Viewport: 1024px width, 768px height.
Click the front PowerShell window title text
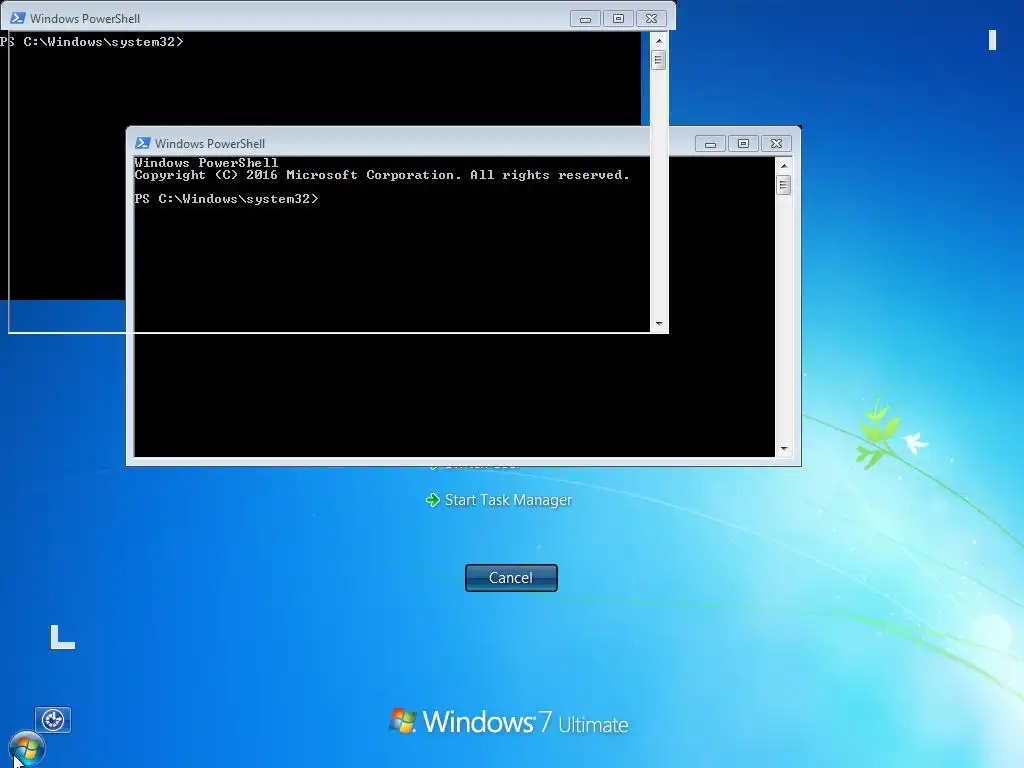(x=210, y=144)
